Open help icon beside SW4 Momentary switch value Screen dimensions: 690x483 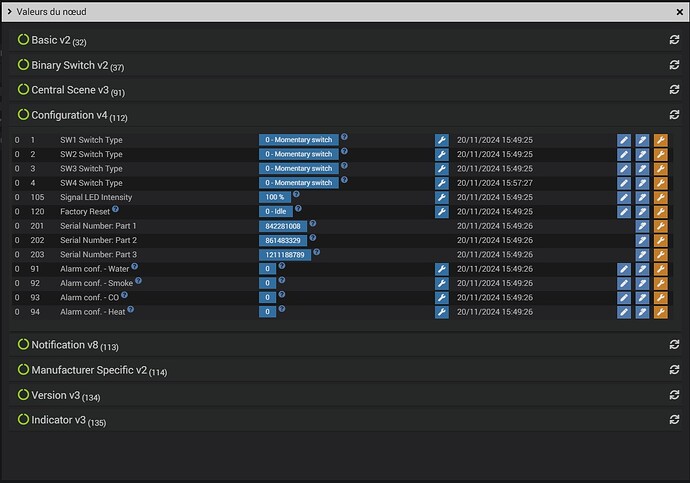[344, 179]
